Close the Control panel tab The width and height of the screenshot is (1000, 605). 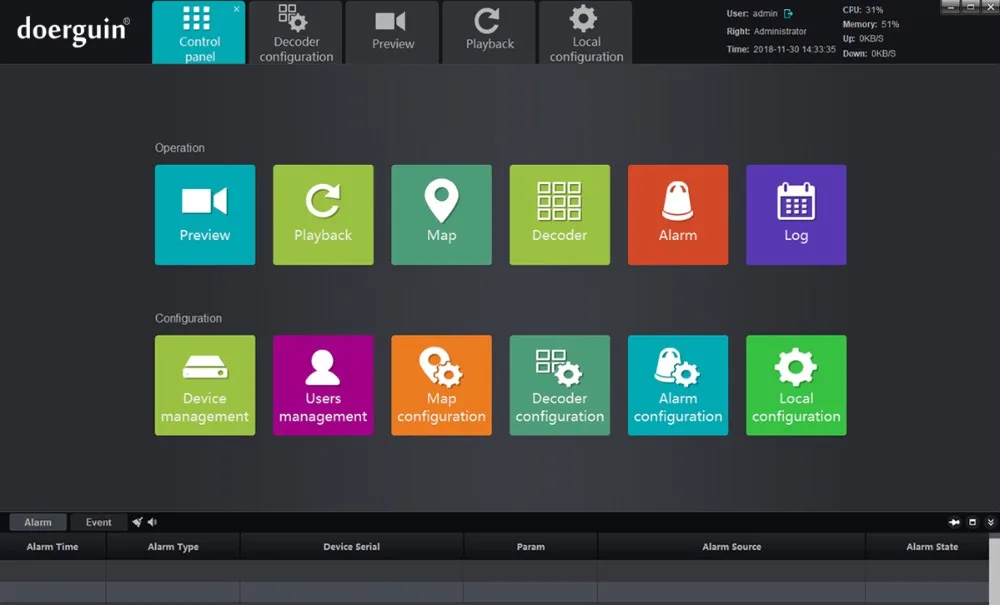237,9
